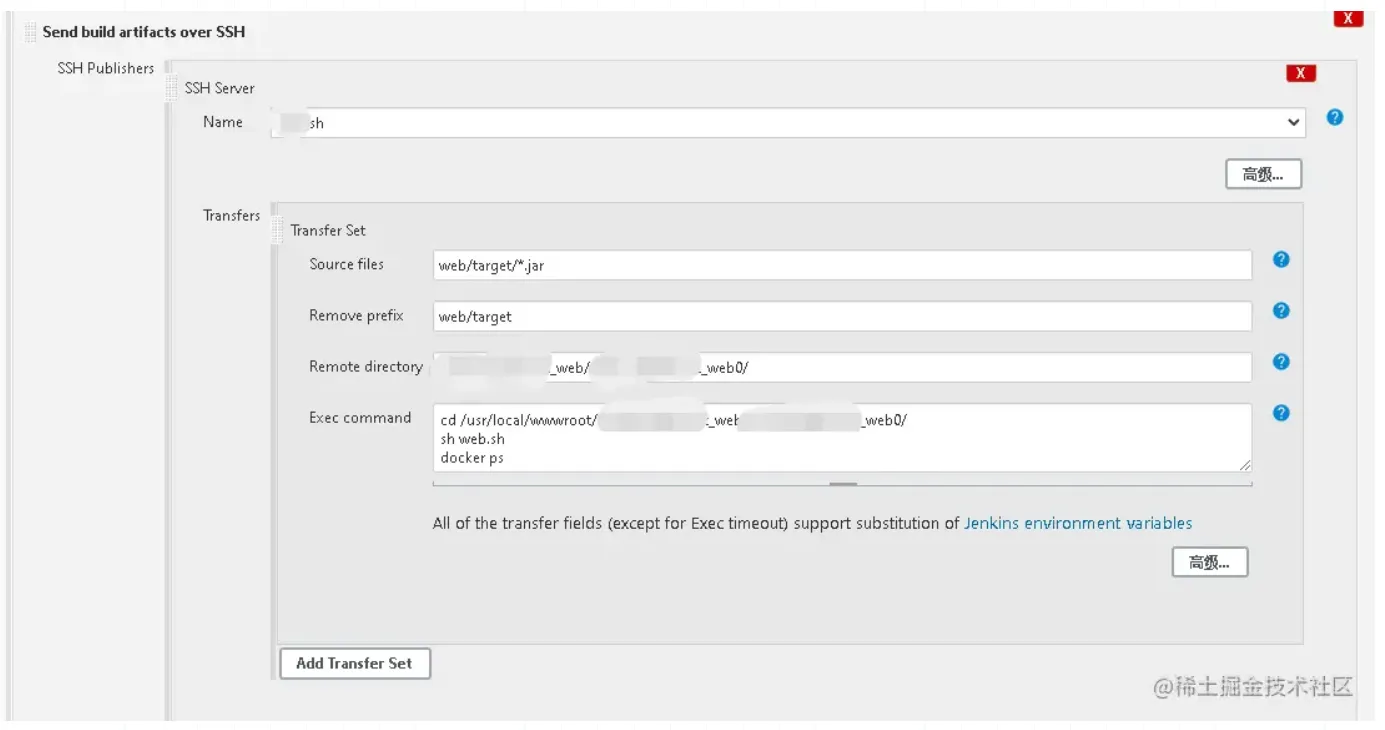Image resolution: width=1385 pixels, height=730 pixels.
Task: Click into the Remove prefix input
Action: click(842, 316)
